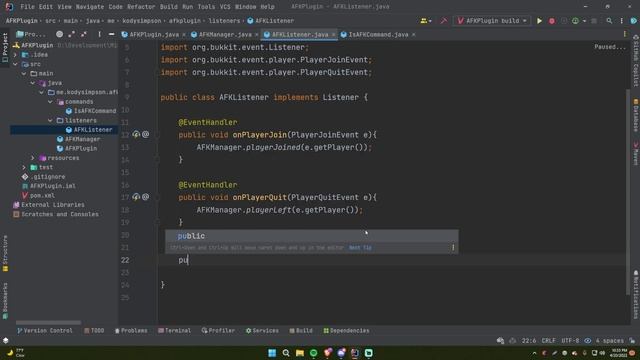The image size is (640, 360).
Task: Open the Build tool window
Action: coord(301,331)
